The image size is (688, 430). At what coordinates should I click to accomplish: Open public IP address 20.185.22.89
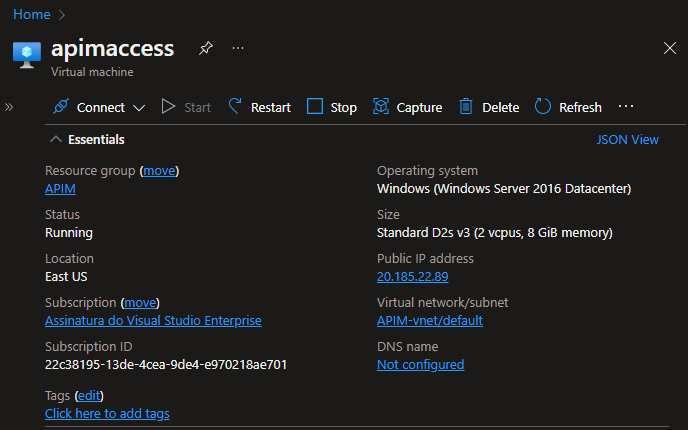coord(412,277)
